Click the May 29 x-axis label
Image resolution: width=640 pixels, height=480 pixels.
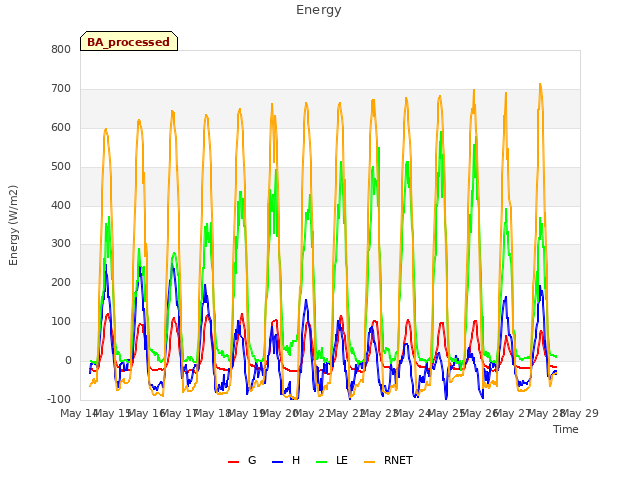pyautogui.click(x=580, y=413)
